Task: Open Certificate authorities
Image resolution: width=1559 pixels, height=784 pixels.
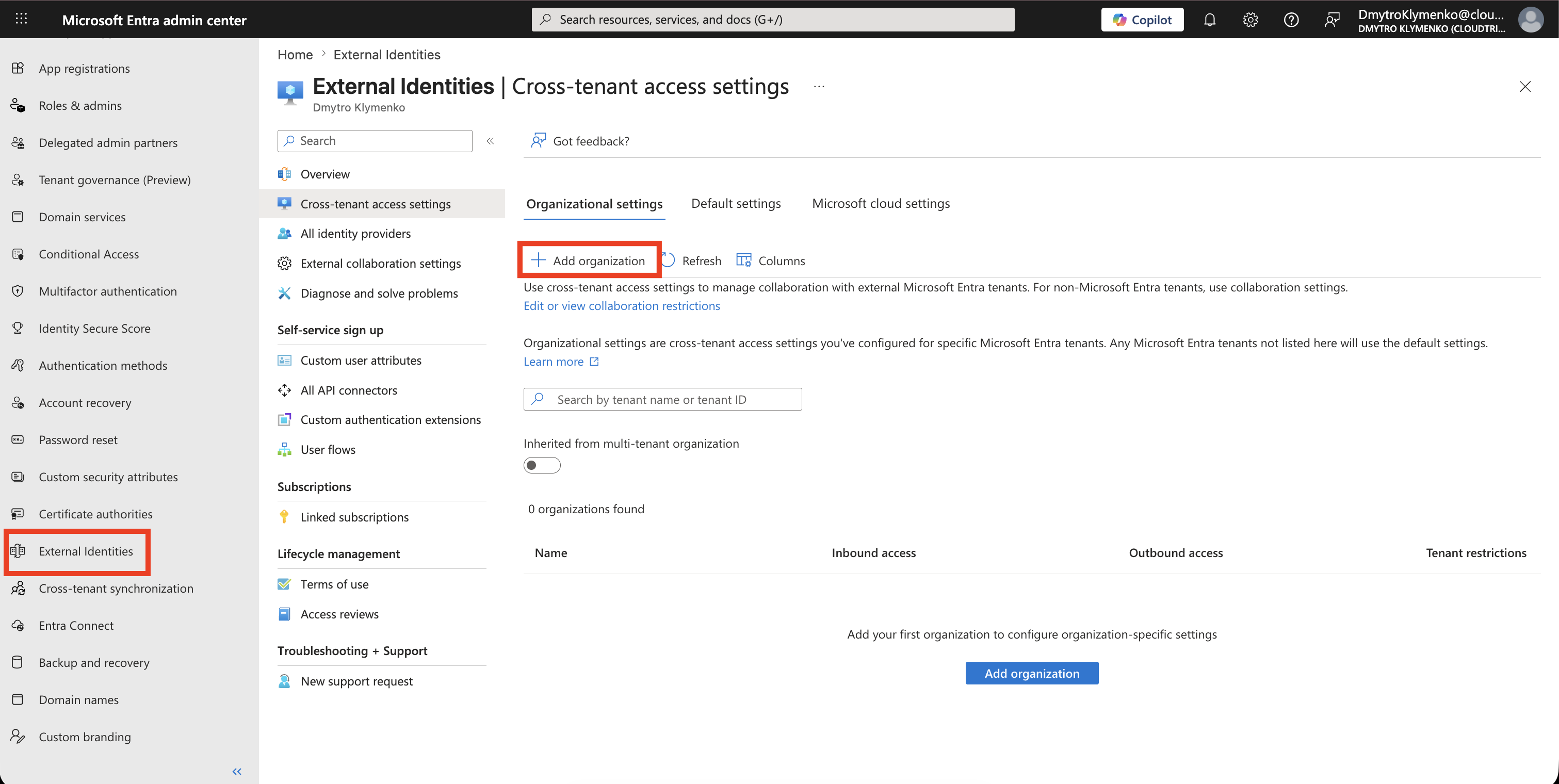Action: click(x=95, y=514)
